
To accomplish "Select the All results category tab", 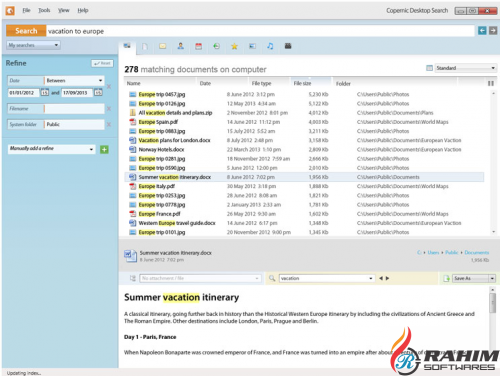I will (x=127, y=46).
